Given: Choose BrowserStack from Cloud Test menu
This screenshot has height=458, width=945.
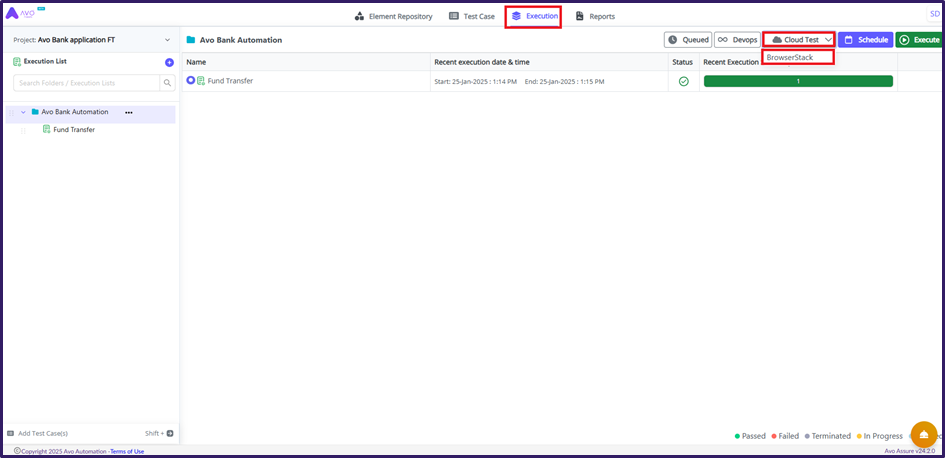Looking at the screenshot, I should coord(797,58).
